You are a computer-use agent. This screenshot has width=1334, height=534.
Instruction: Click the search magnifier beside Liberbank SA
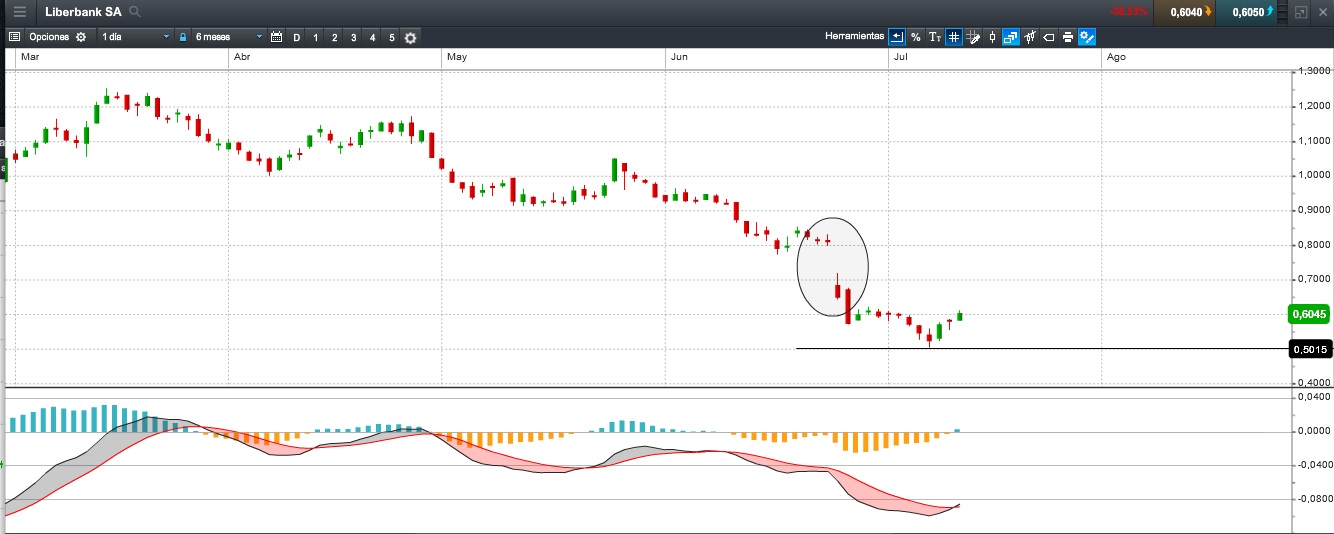coord(135,12)
